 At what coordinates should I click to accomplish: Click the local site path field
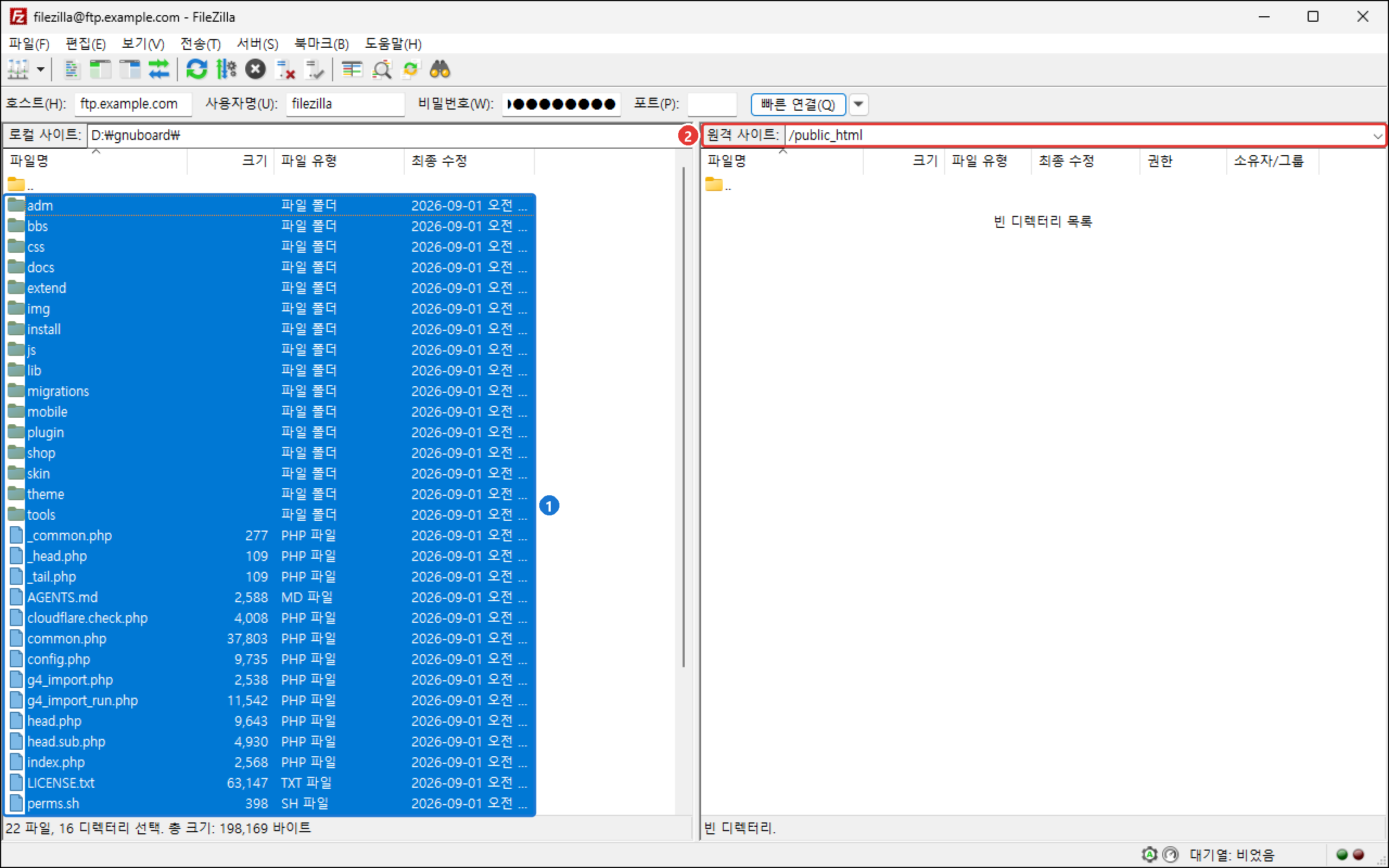click(389, 135)
